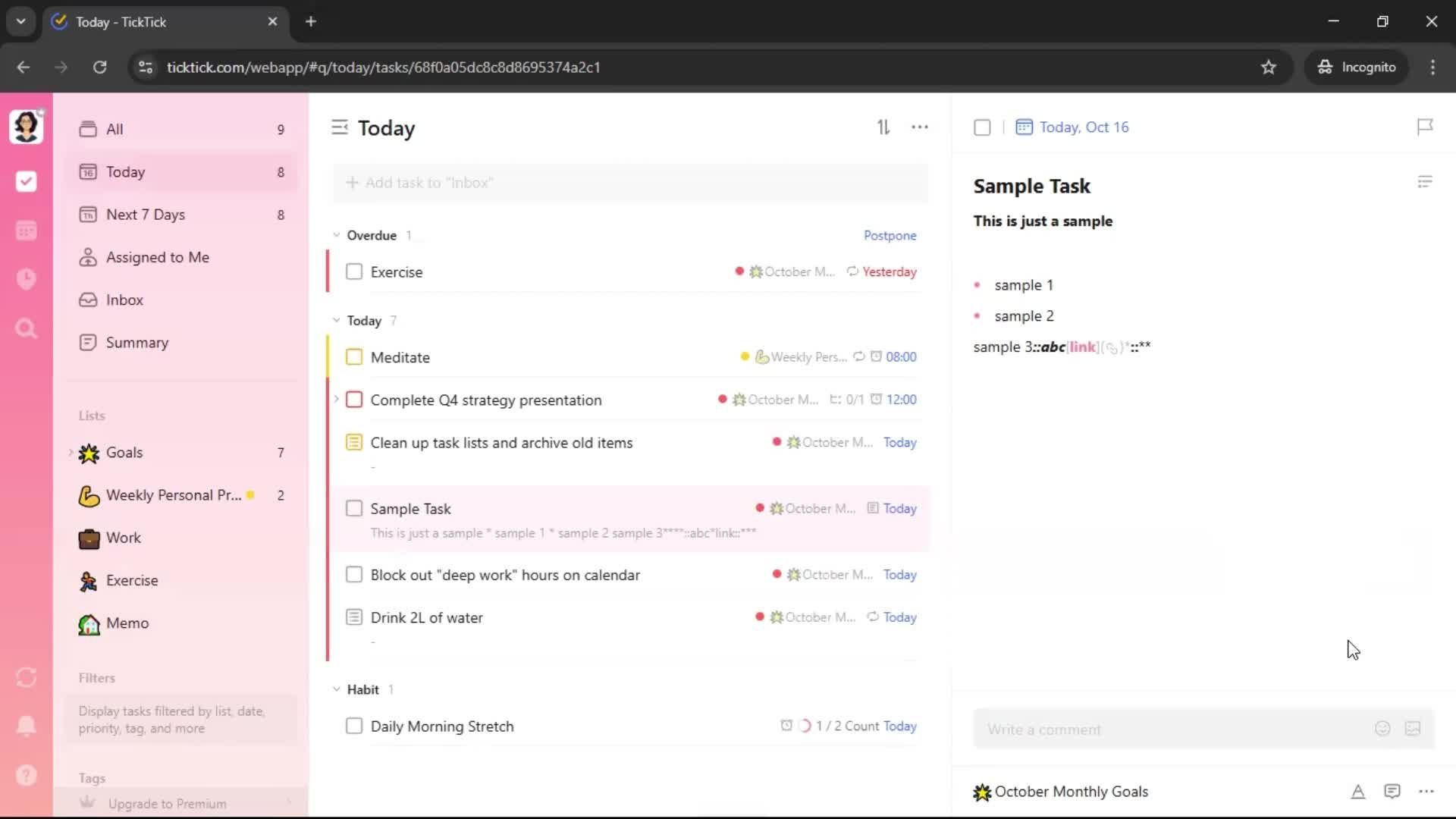Expand subtasks of Complete Q4 strategy presentation
The width and height of the screenshot is (1456, 819).
coord(337,399)
